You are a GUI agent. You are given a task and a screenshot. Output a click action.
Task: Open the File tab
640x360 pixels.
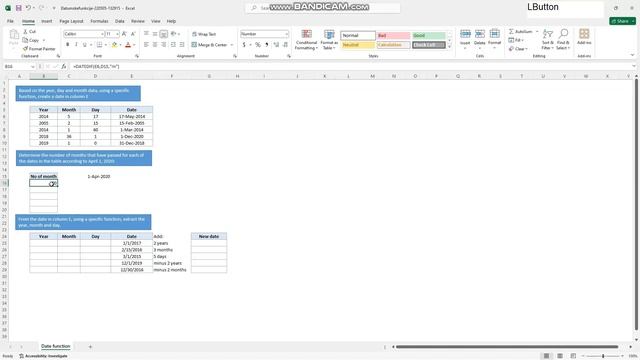pyautogui.click(x=10, y=21)
